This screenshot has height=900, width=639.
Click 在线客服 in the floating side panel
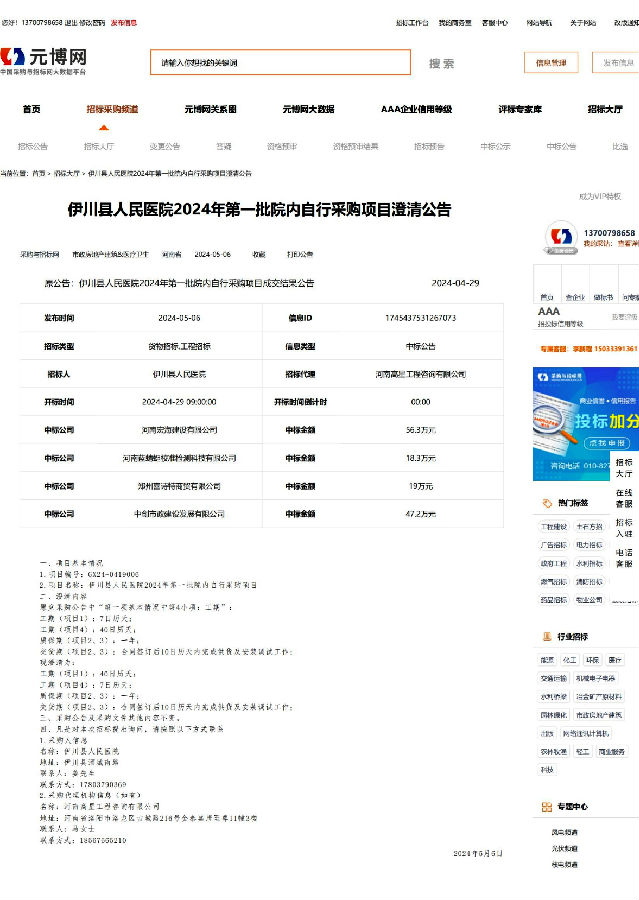[x=624, y=498]
